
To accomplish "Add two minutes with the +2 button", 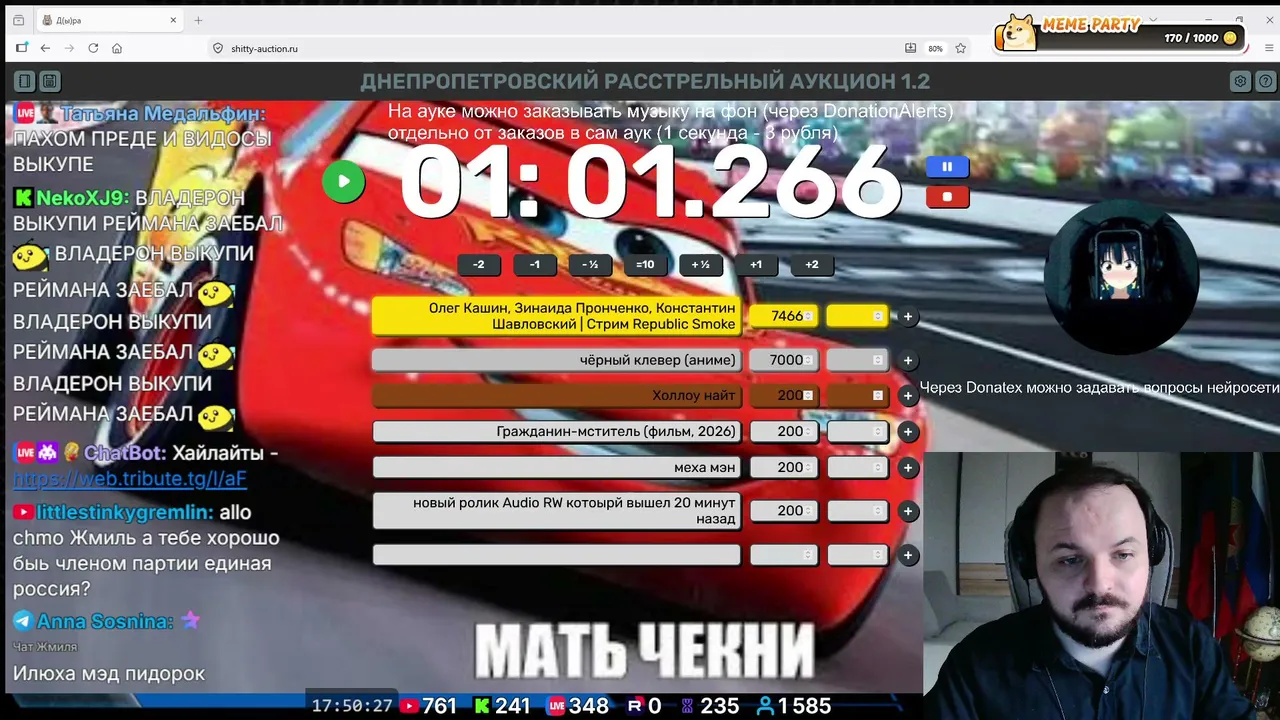I will (812, 265).
